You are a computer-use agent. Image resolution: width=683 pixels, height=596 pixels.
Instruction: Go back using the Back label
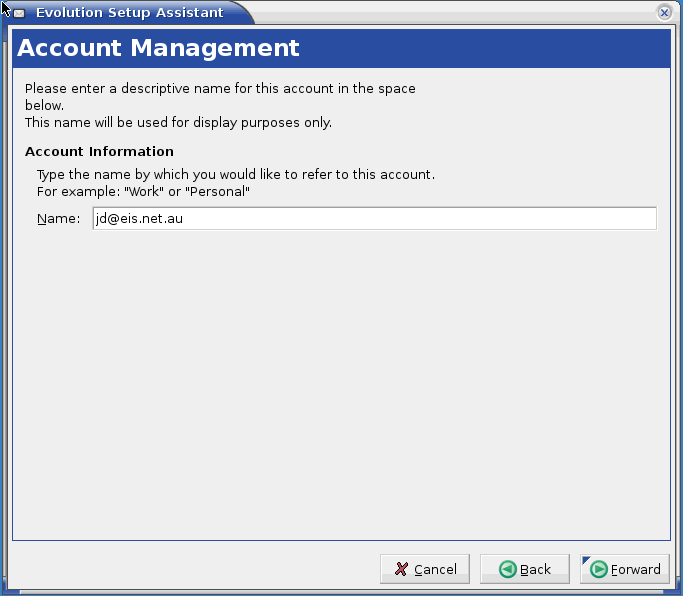pyautogui.click(x=535, y=570)
